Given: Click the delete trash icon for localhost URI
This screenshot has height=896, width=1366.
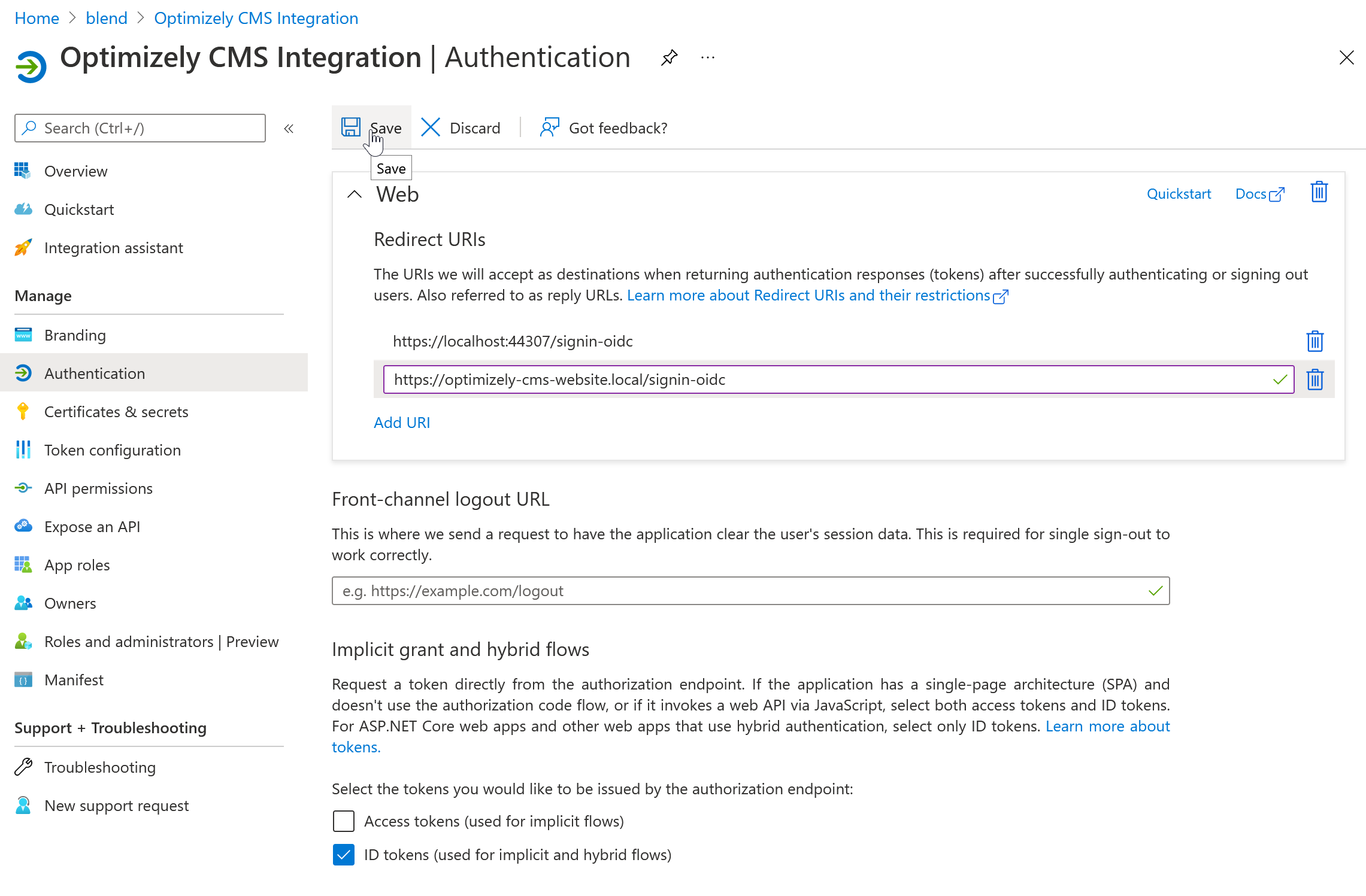Looking at the screenshot, I should (x=1318, y=340).
